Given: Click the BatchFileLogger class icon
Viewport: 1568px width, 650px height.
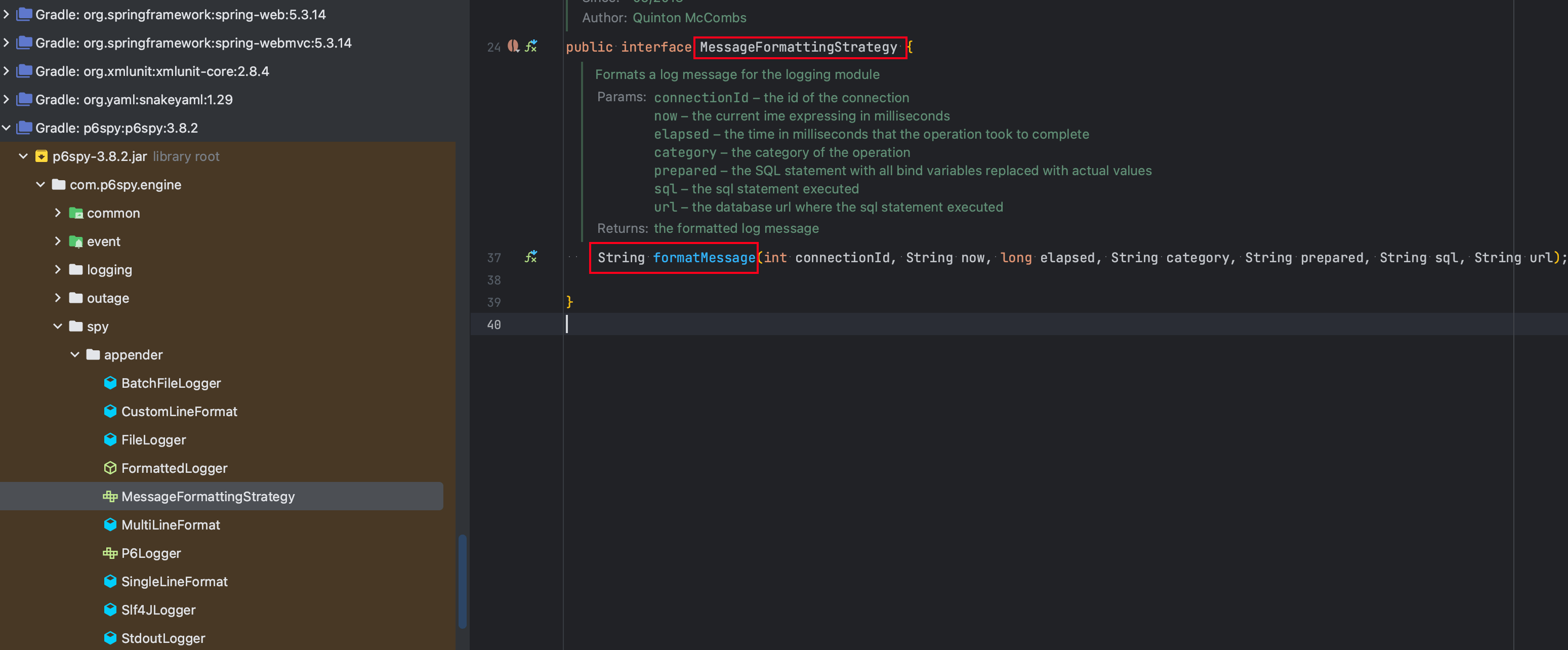Looking at the screenshot, I should (110, 383).
